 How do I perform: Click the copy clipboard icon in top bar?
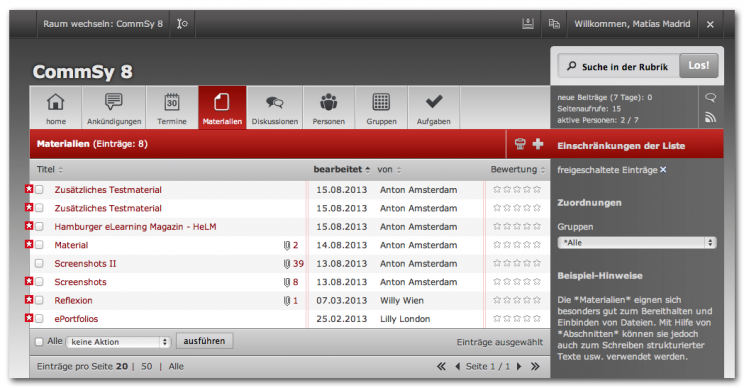[554, 24]
